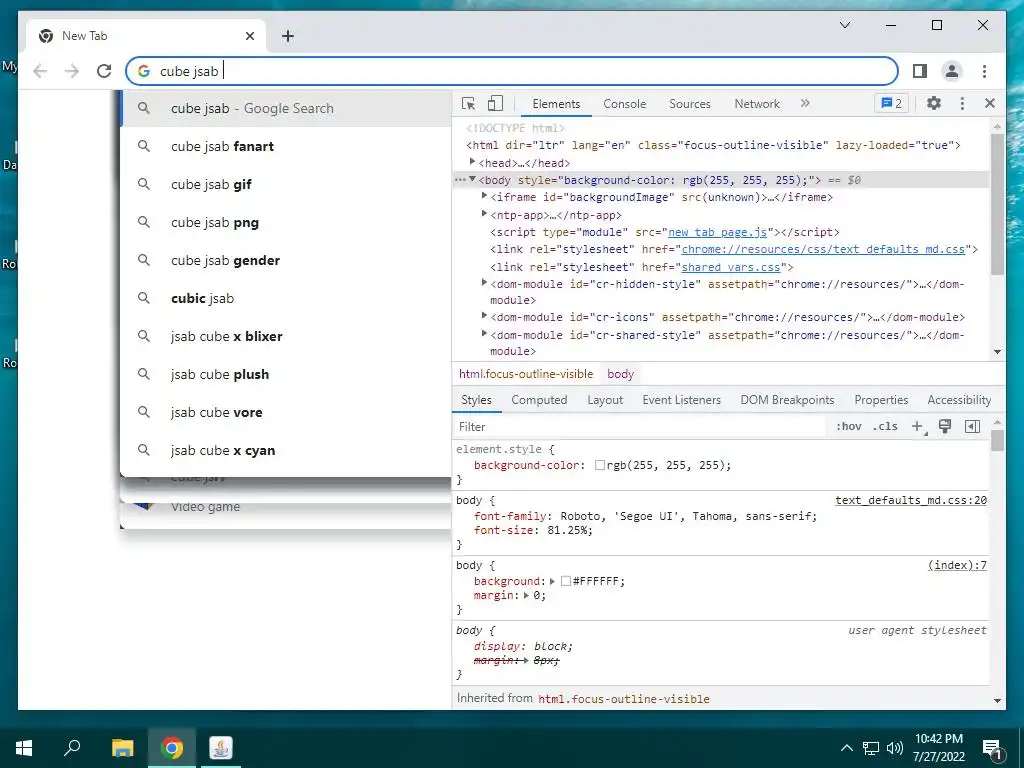The height and width of the screenshot is (768, 1024).
Task: Open DevTools settings gear
Action: (934, 103)
